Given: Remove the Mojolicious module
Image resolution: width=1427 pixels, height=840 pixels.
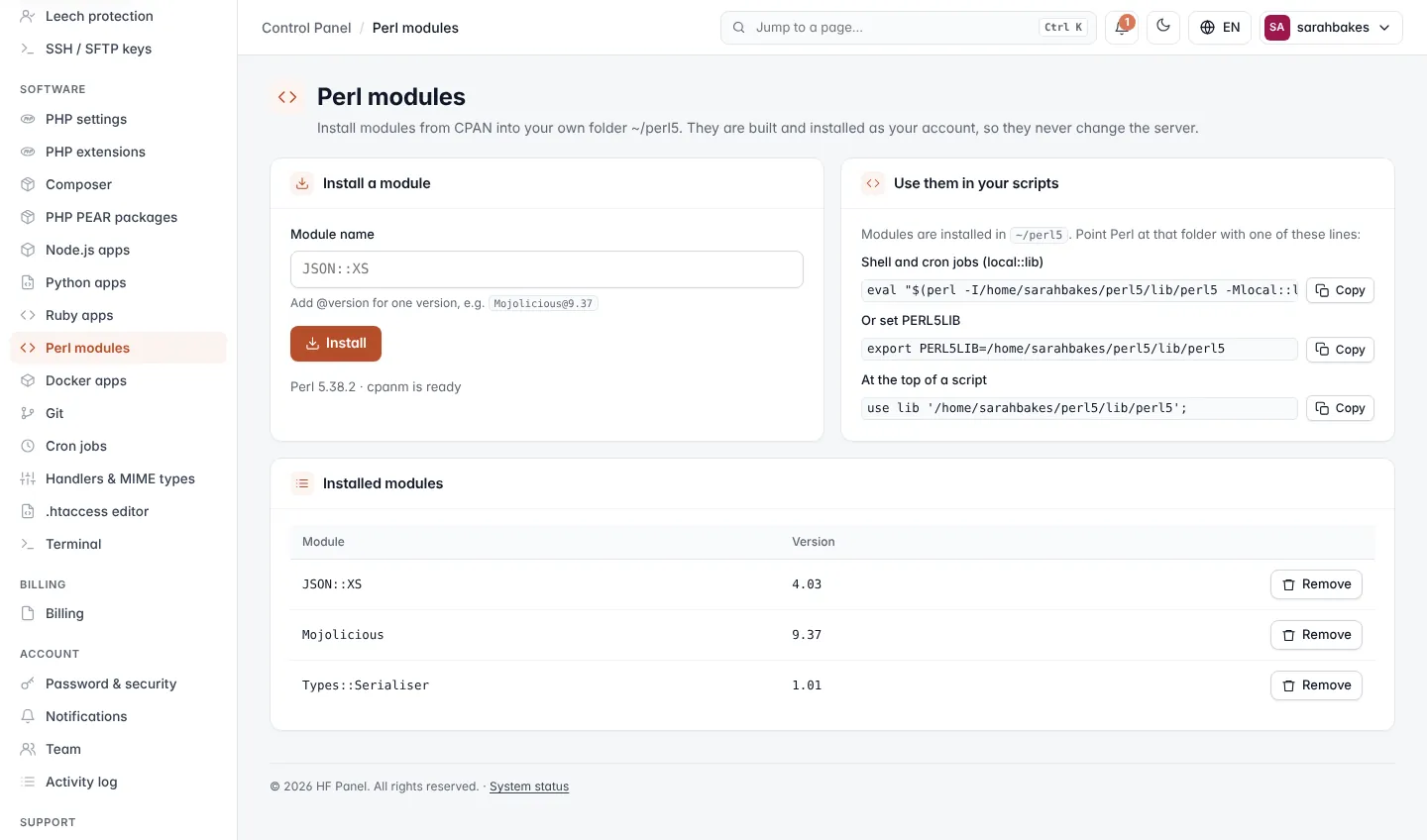Looking at the screenshot, I should [x=1316, y=635].
